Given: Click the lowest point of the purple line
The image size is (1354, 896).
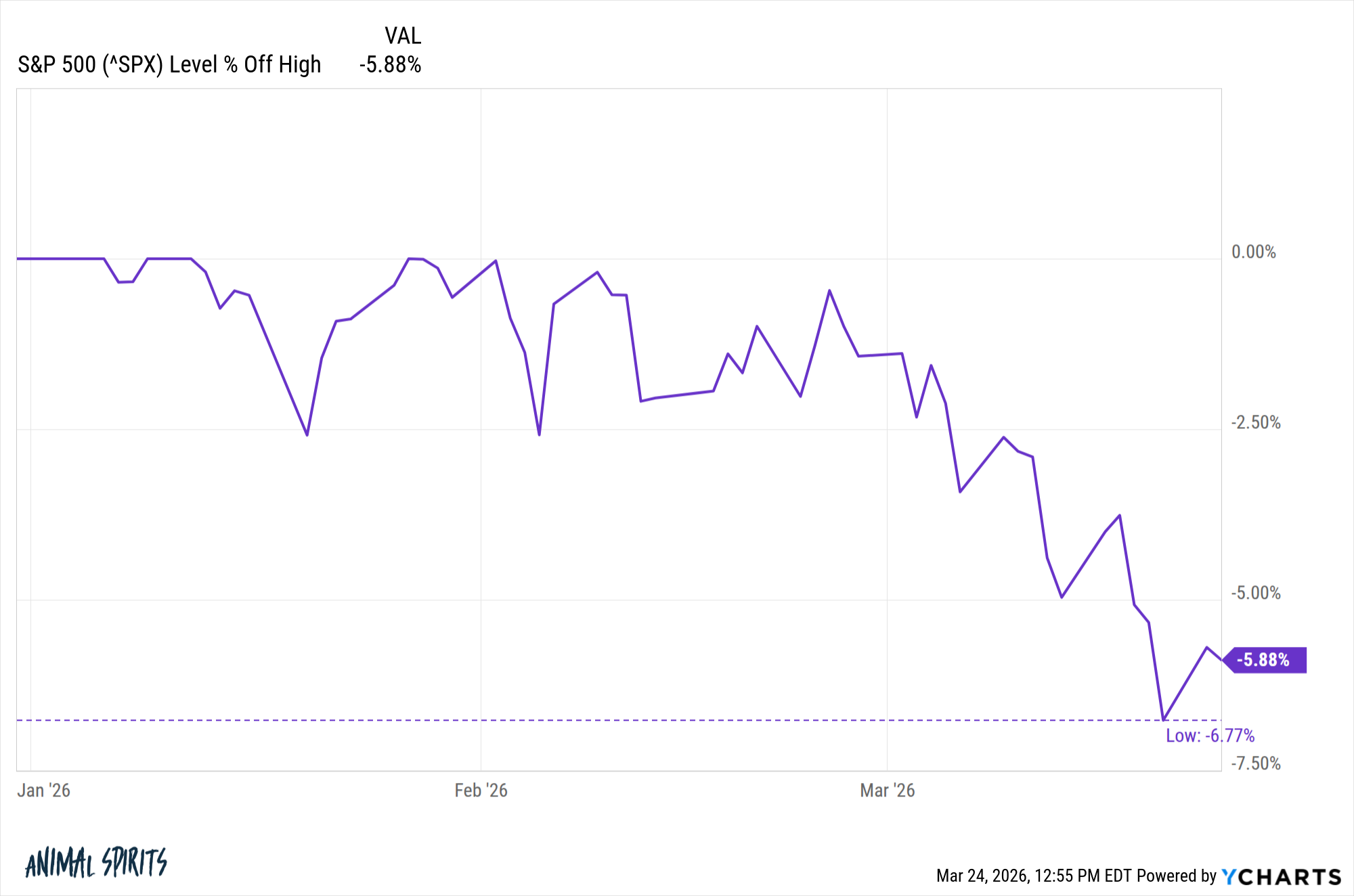Looking at the screenshot, I should pyautogui.click(x=1163, y=719).
